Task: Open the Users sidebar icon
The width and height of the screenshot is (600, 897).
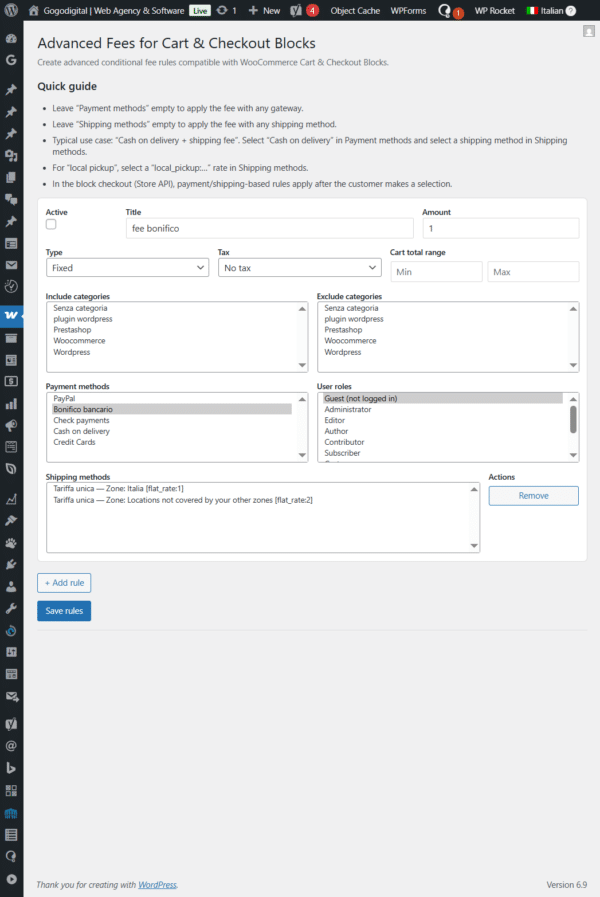Action: pos(11,586)
